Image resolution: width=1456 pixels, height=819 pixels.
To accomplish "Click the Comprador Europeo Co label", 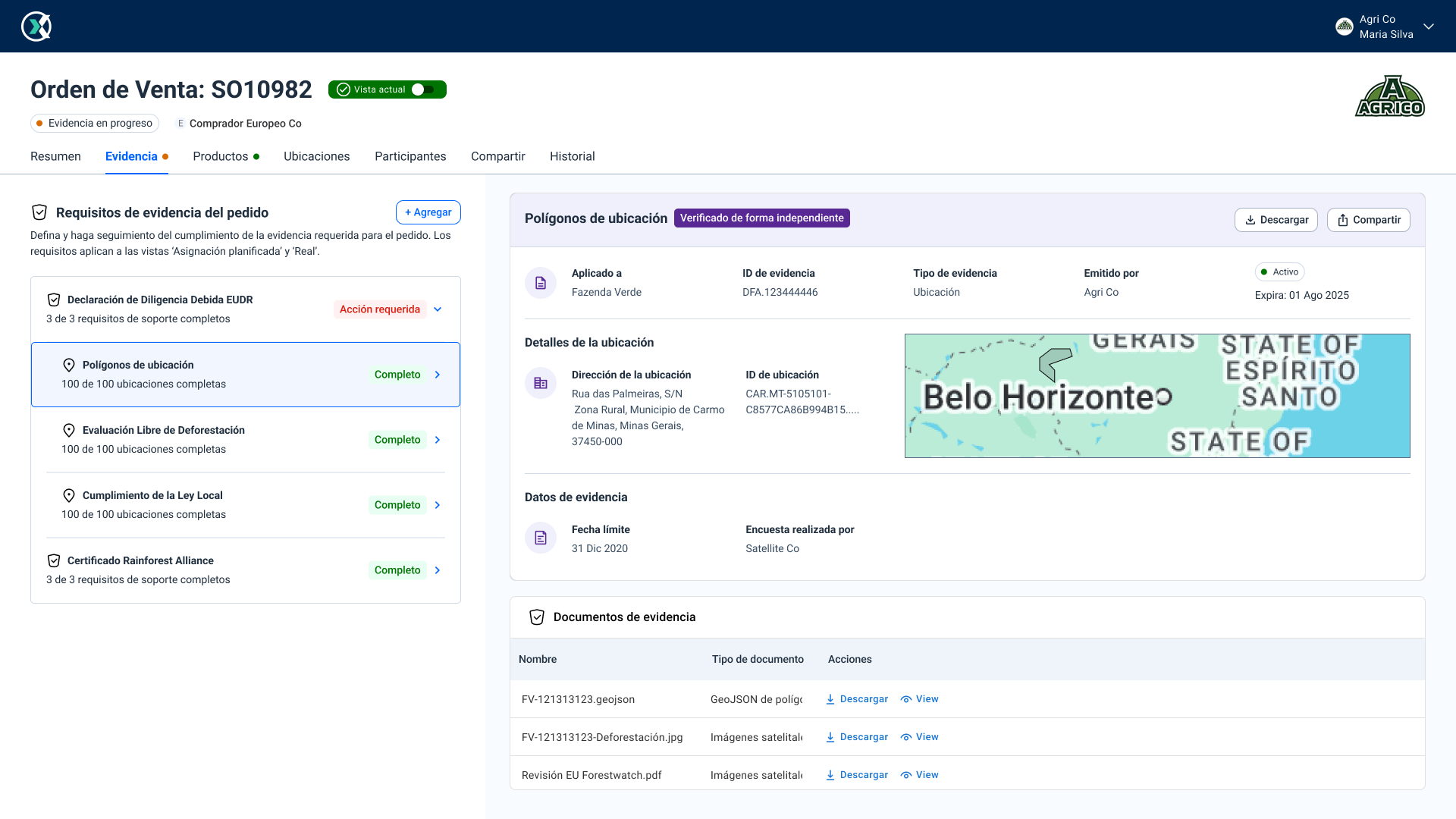I will pyautogui.click(x=246, y=124).
